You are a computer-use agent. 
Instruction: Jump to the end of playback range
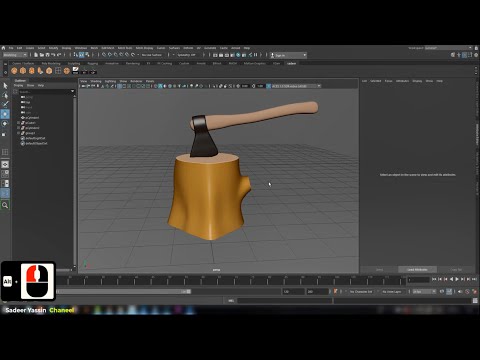tap(474, 279)
